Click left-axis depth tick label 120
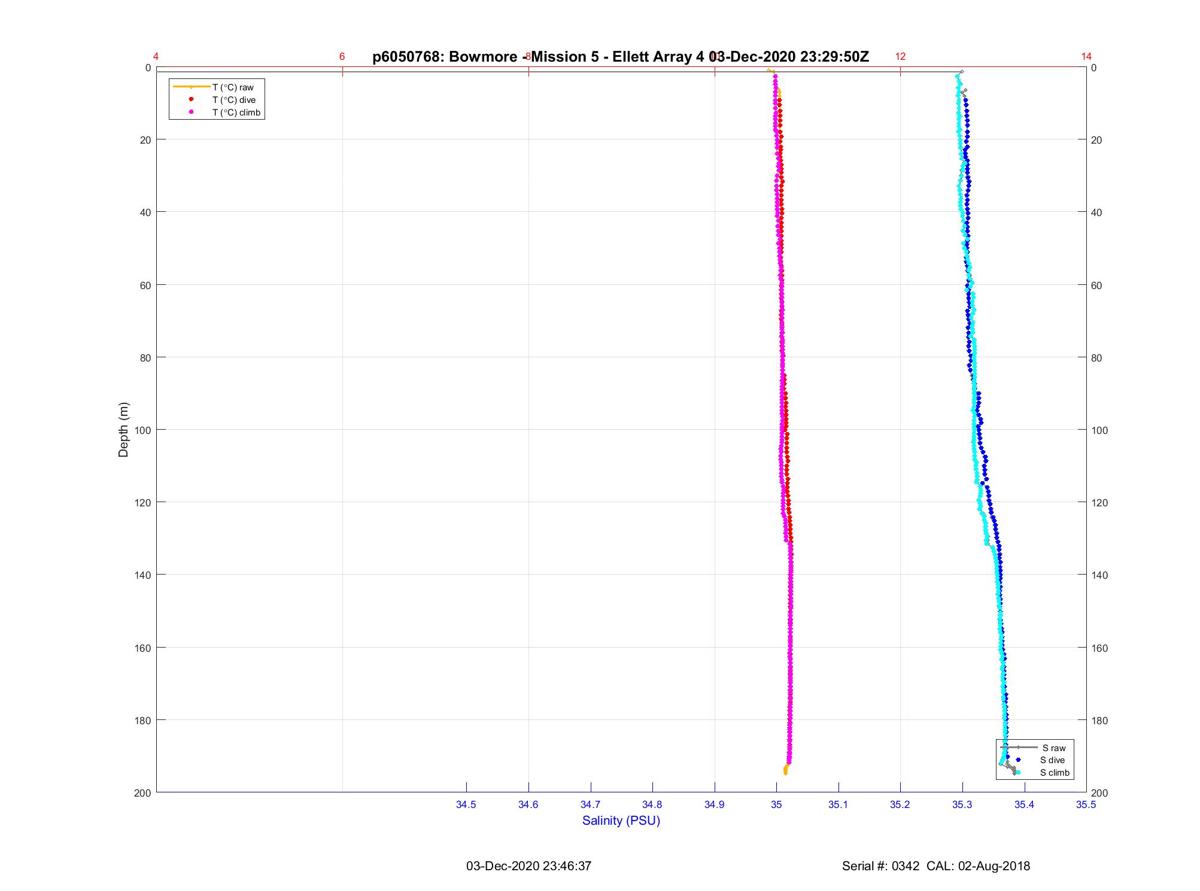The height and width of the screenshot is (891, 1200). [142, 503]
